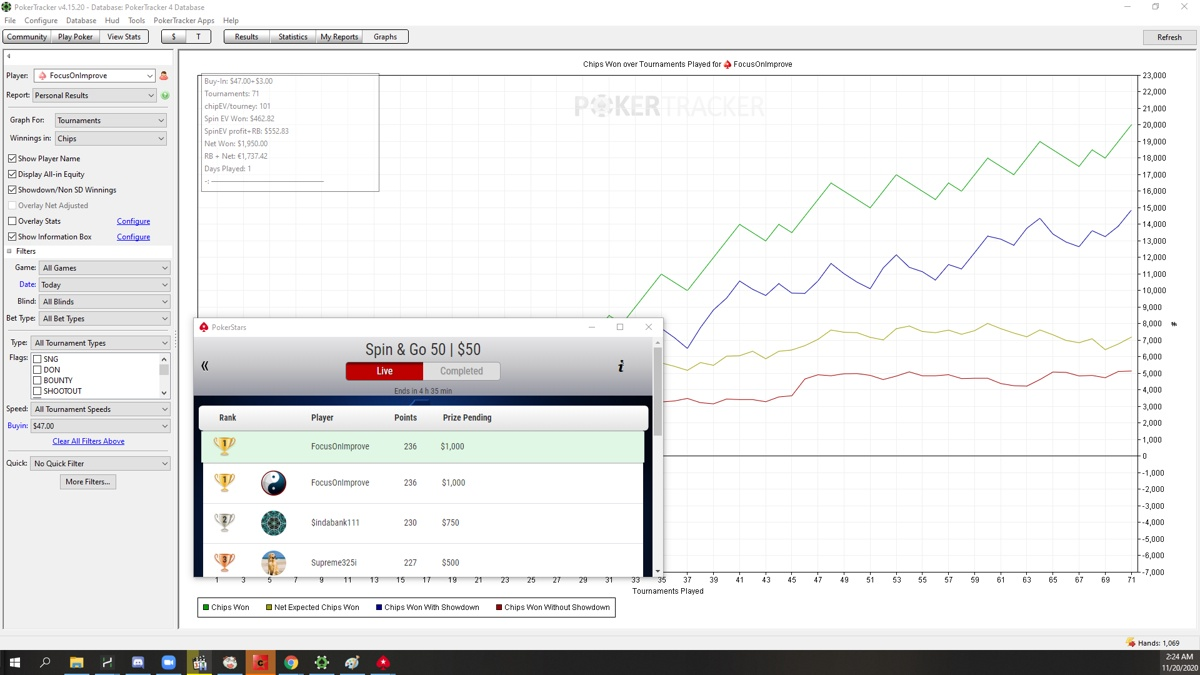Open Google Chrome from the taskbar

click(291, 662)
